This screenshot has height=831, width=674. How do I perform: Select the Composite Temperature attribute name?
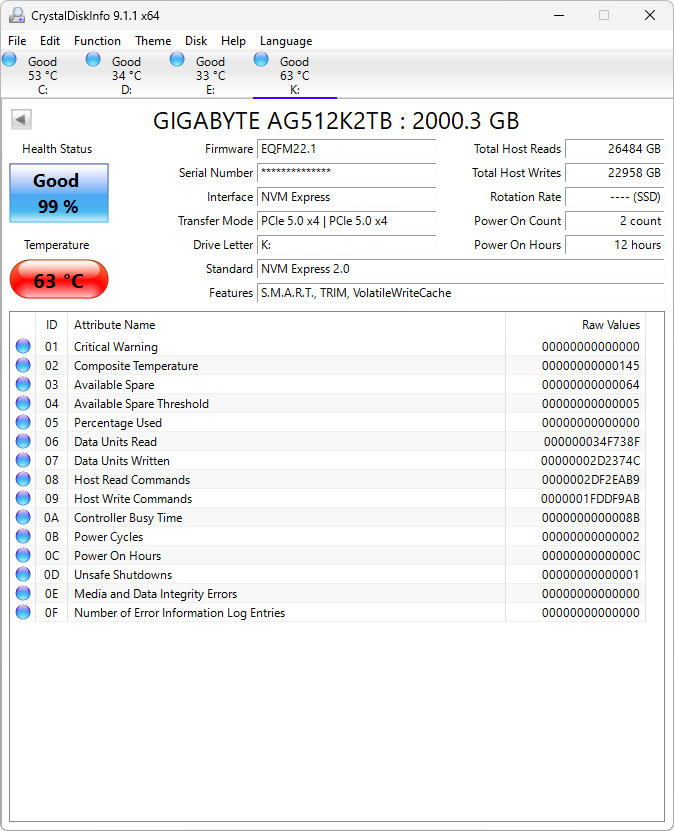pos(136,366)
